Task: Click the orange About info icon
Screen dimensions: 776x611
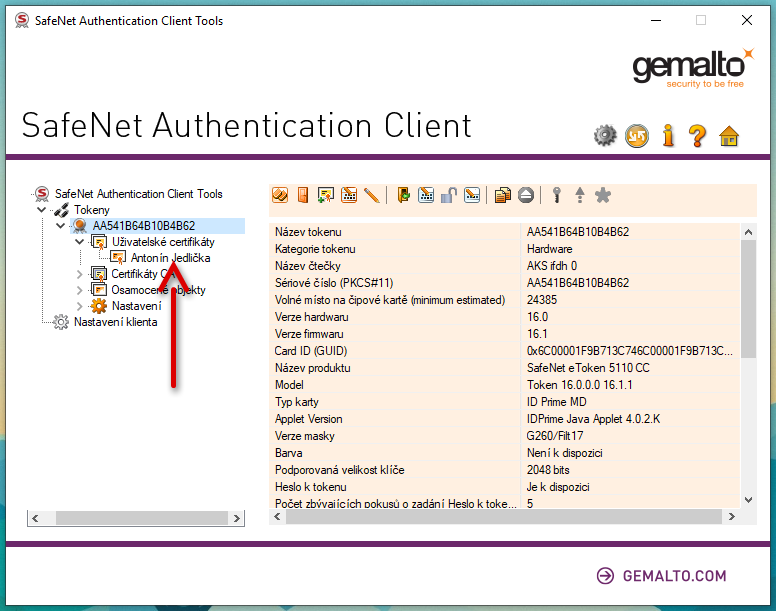Action: [x=668, y=136]
